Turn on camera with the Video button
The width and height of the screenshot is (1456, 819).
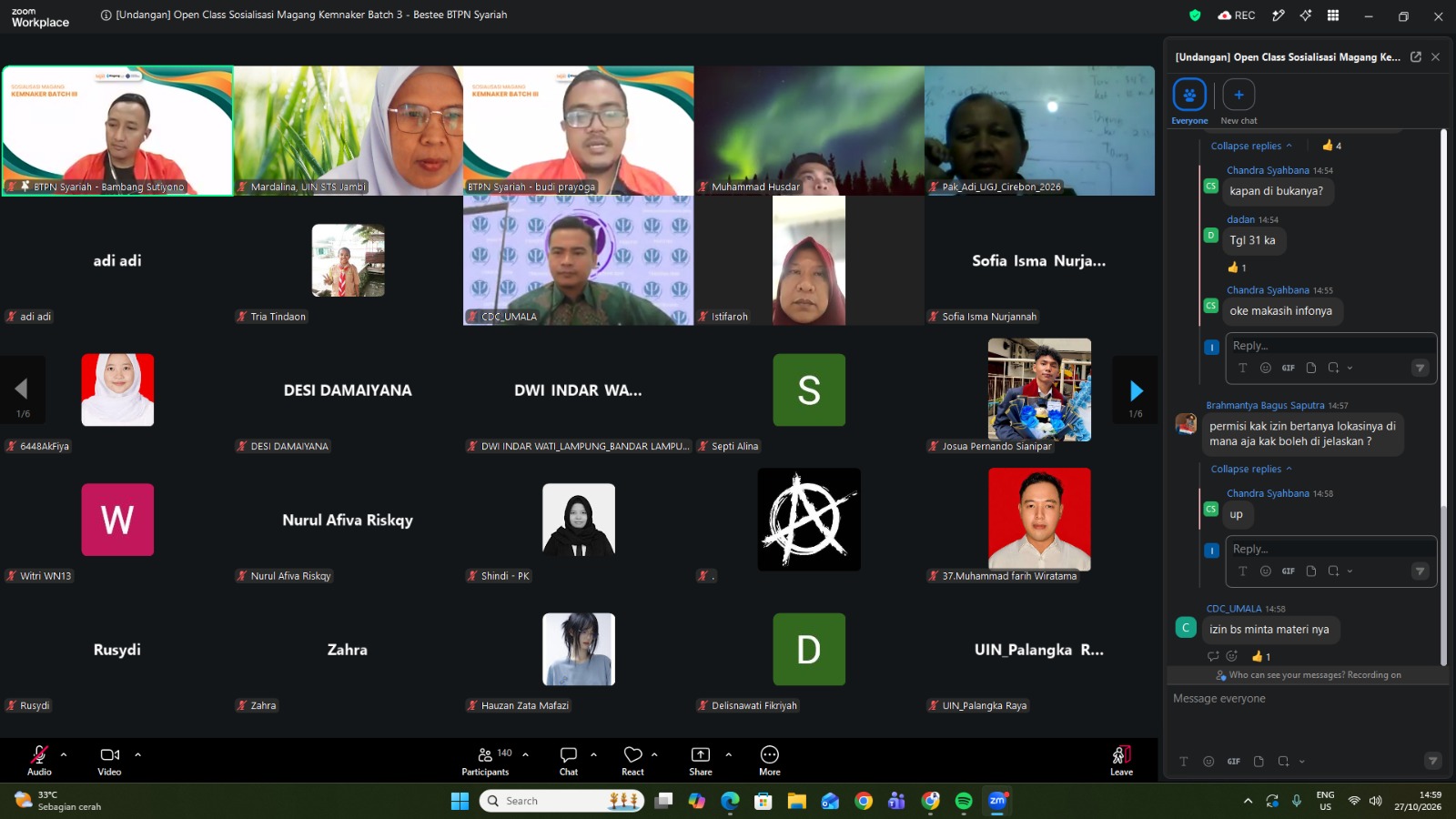pos(109,761)
